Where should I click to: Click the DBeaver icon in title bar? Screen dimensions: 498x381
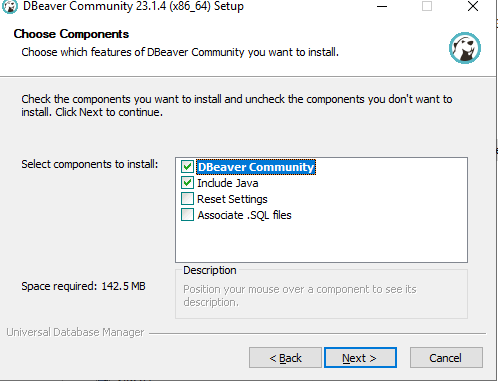click(x=9, y=6)
